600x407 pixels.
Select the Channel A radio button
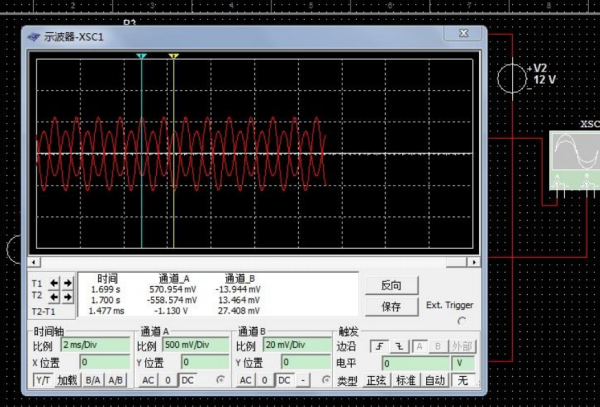(220, 379)
